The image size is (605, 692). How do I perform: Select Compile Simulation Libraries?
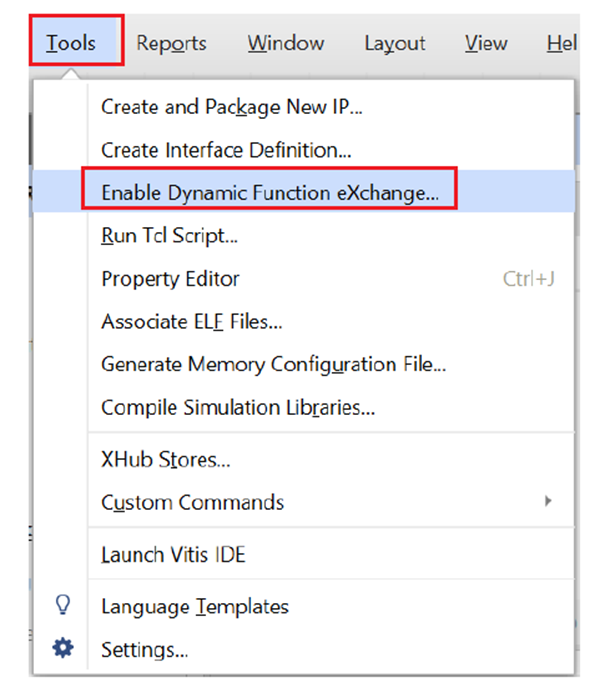point(237,408)
